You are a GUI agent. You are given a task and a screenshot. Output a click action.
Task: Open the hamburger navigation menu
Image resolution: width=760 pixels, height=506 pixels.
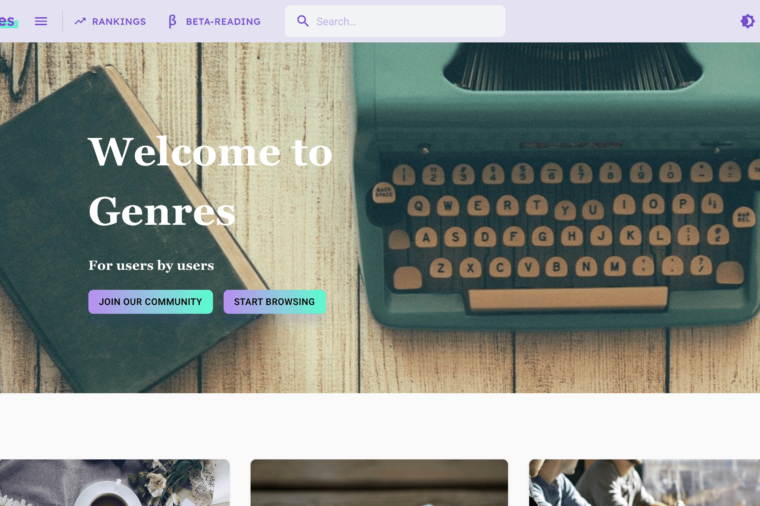tap(41, 21)
